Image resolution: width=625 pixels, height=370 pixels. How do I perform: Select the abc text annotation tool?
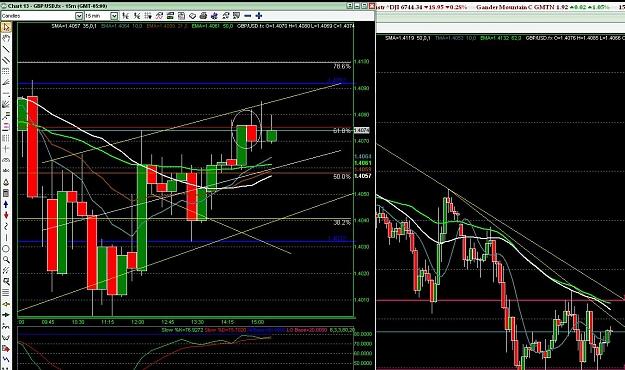click(x=6, y=171)
